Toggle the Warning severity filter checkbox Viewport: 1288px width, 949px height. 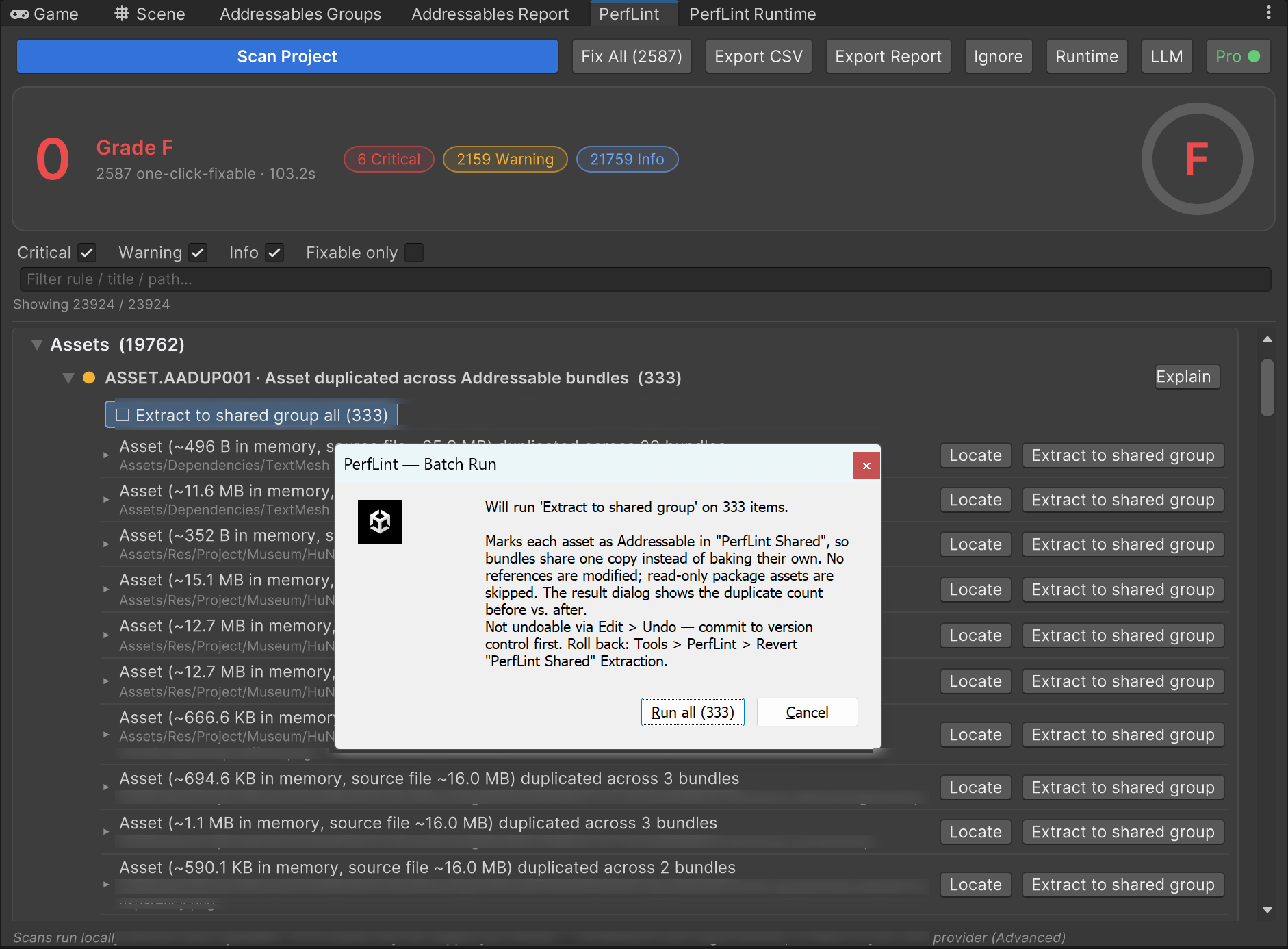click(198, 253)
